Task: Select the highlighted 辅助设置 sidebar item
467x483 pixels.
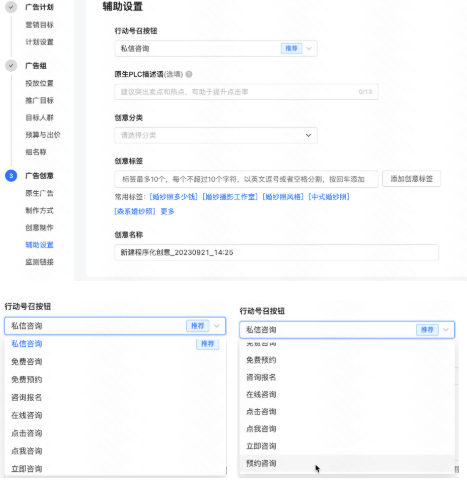Action: [40, 245]
